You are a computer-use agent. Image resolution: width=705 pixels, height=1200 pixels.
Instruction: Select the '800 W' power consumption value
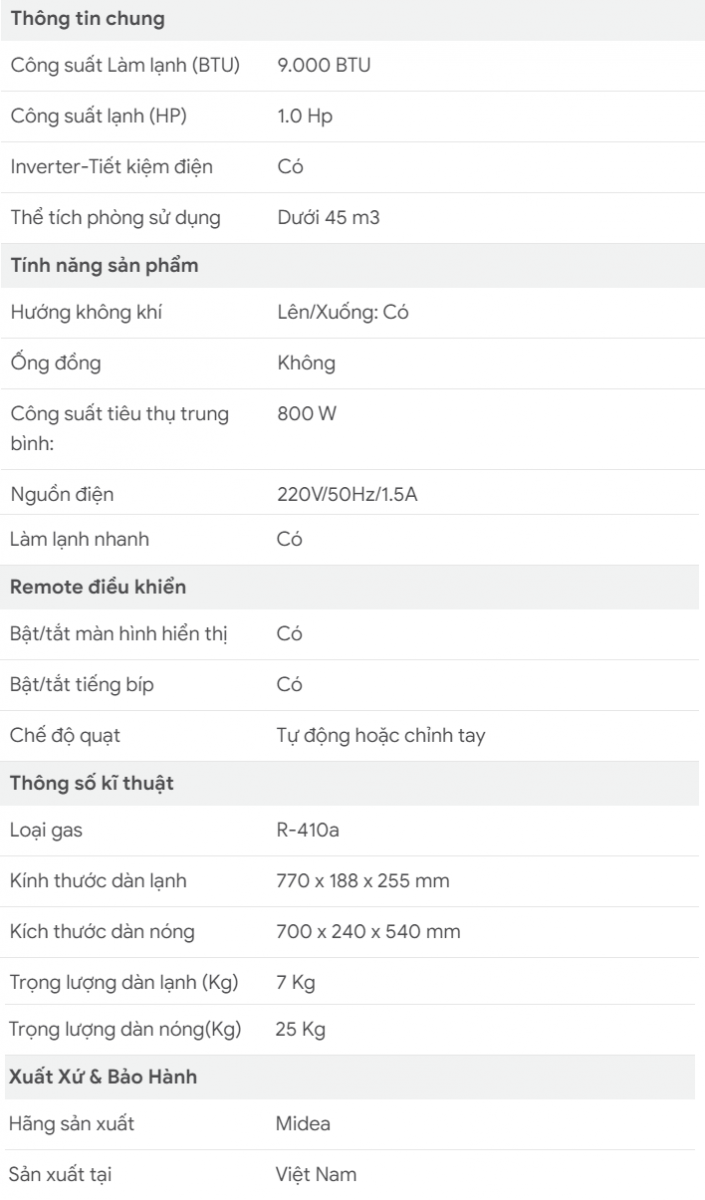coord(307,413)
